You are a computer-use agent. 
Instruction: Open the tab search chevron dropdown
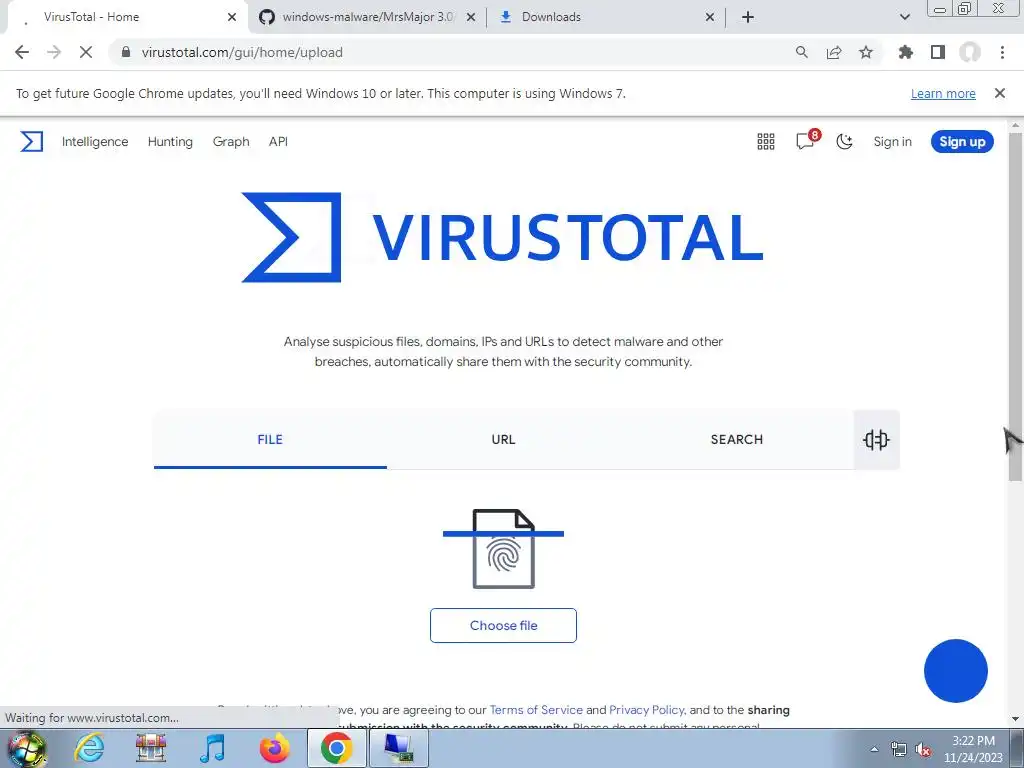click(904, 17)
